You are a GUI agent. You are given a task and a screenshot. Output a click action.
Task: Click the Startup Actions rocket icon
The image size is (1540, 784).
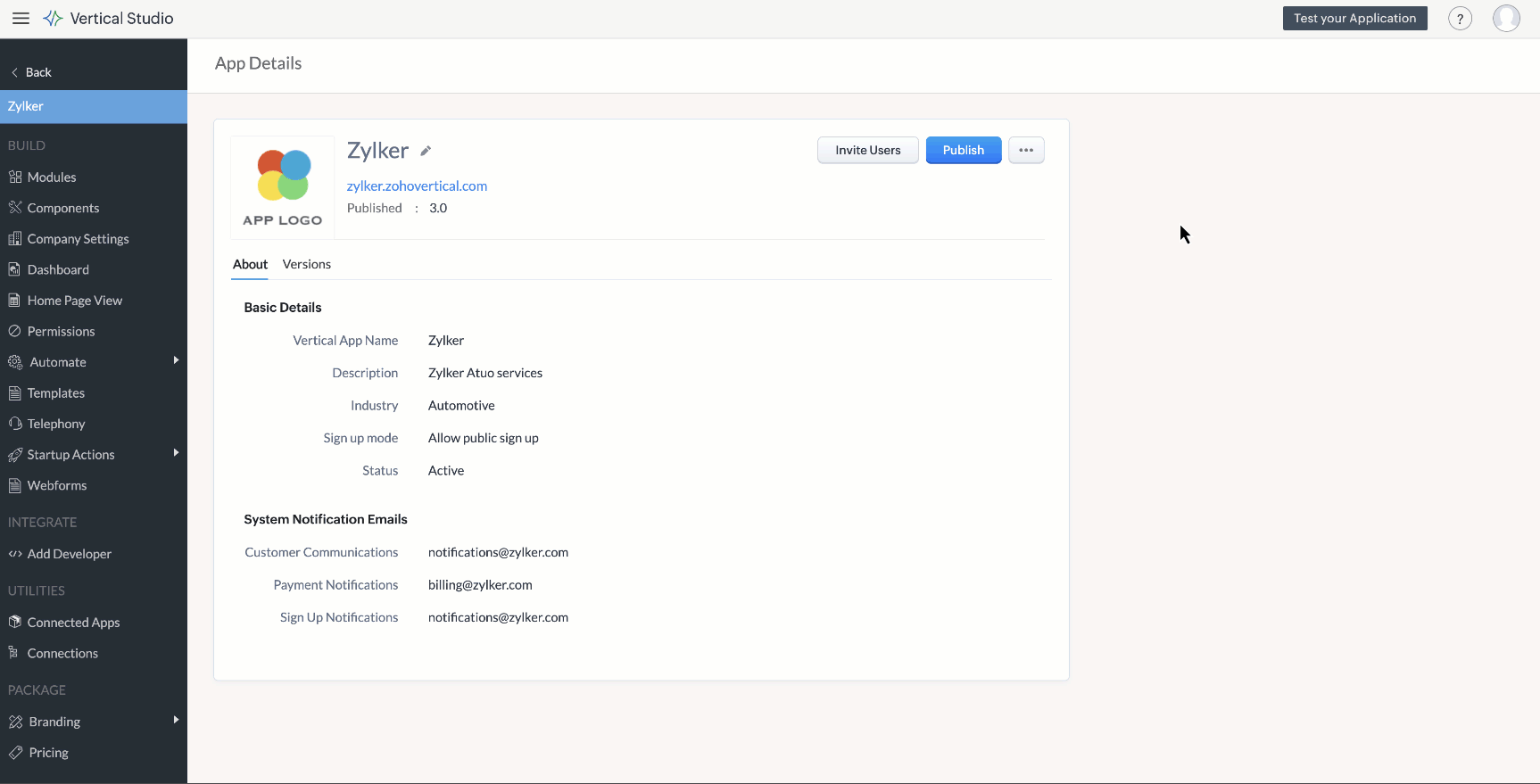tap(15, 455)
